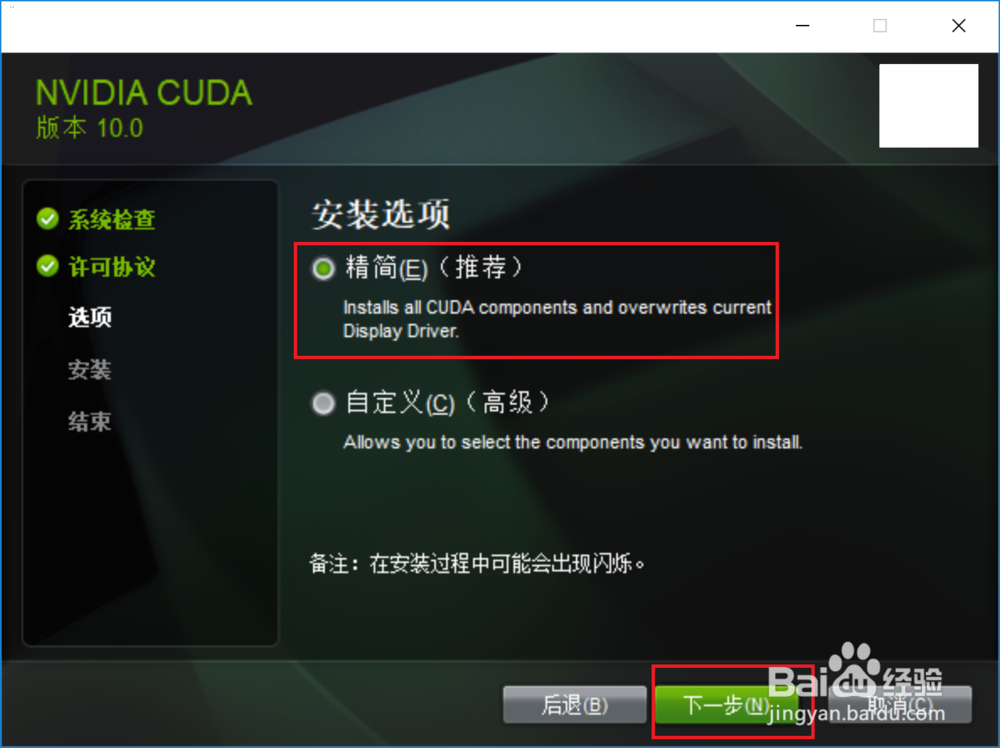Viewport: 1000px width, 748px height.
Task: Click the 结束 step in sidebar
Action: coord(90,422)
